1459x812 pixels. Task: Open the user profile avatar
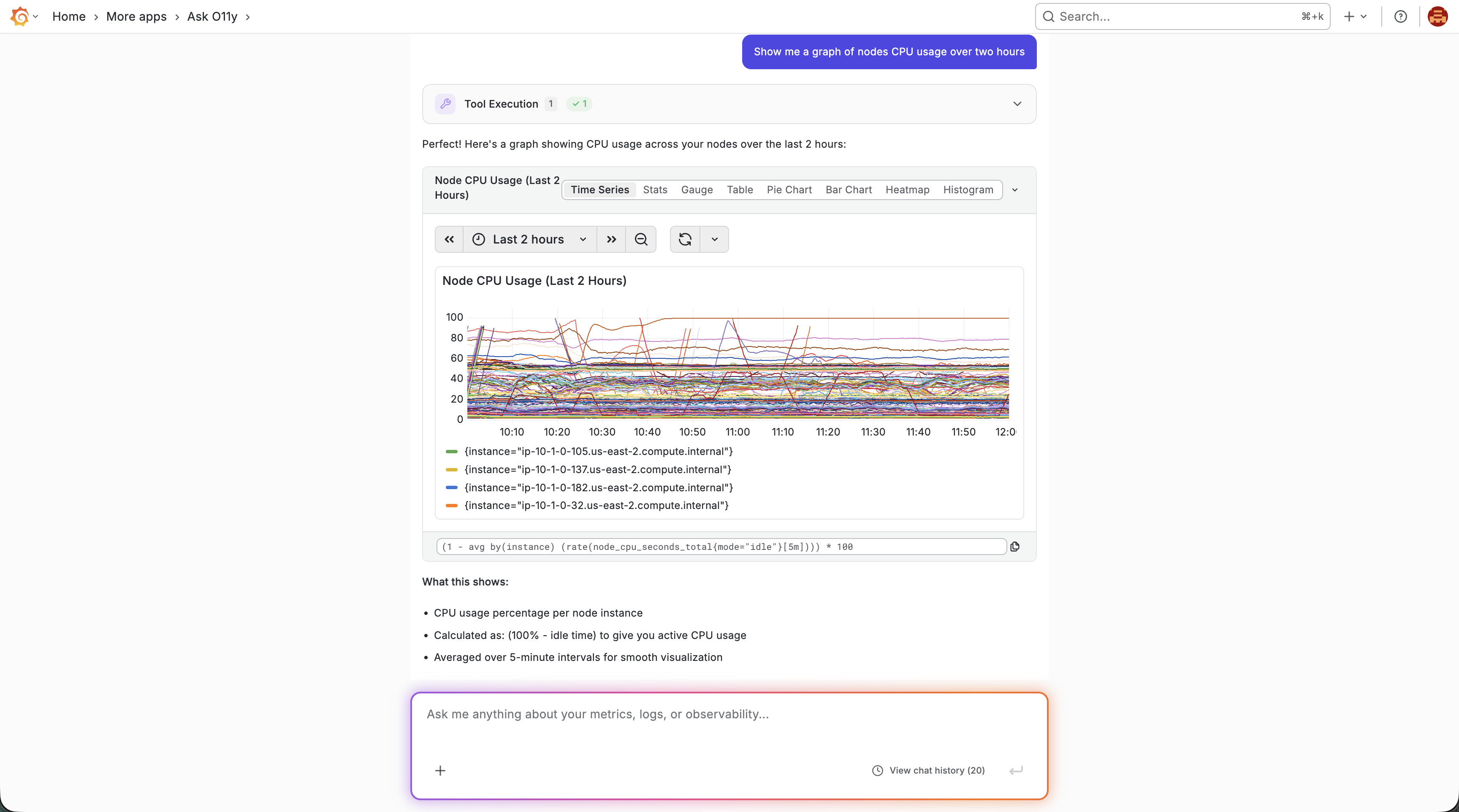(1437, 16)
